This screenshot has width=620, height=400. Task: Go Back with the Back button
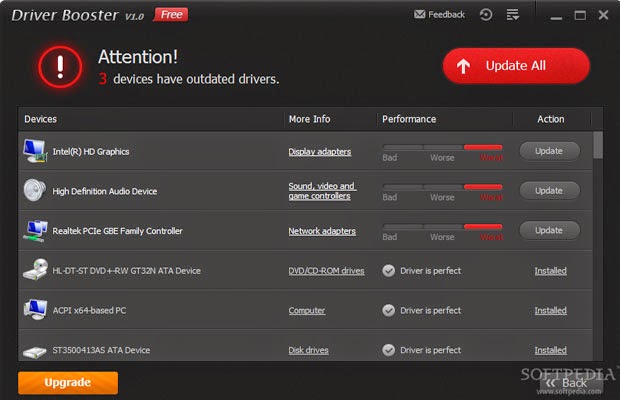(x=571, y=383)
